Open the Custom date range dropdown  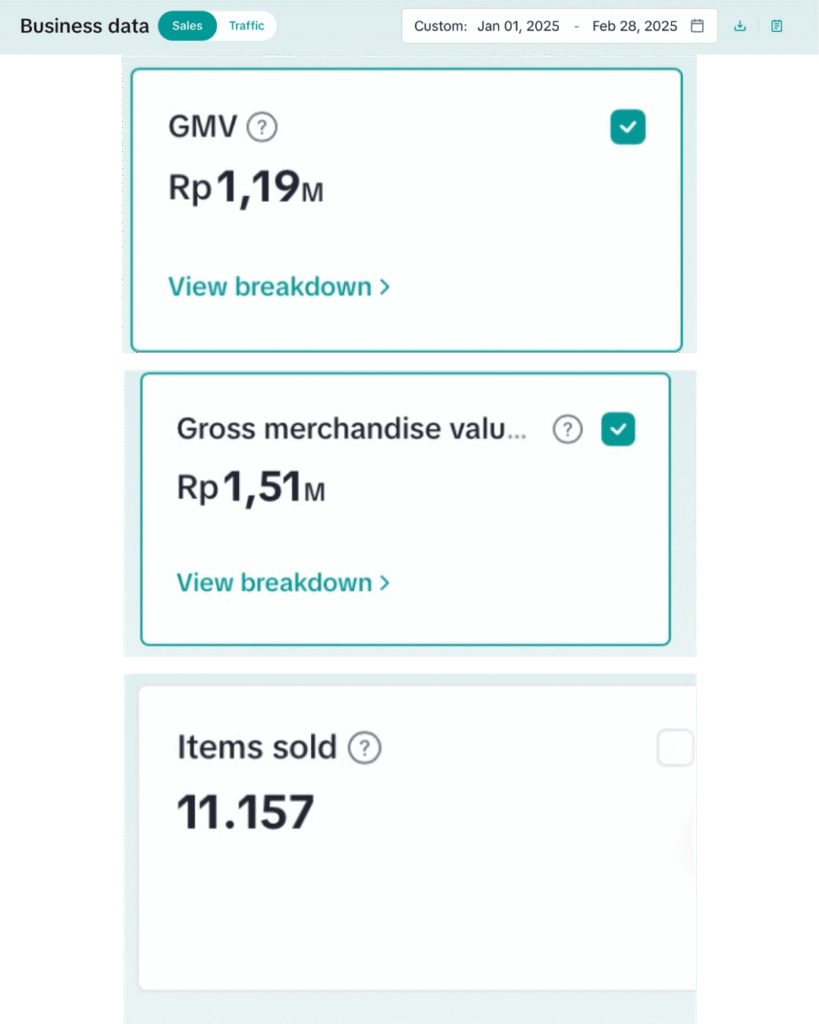[441, 26]
